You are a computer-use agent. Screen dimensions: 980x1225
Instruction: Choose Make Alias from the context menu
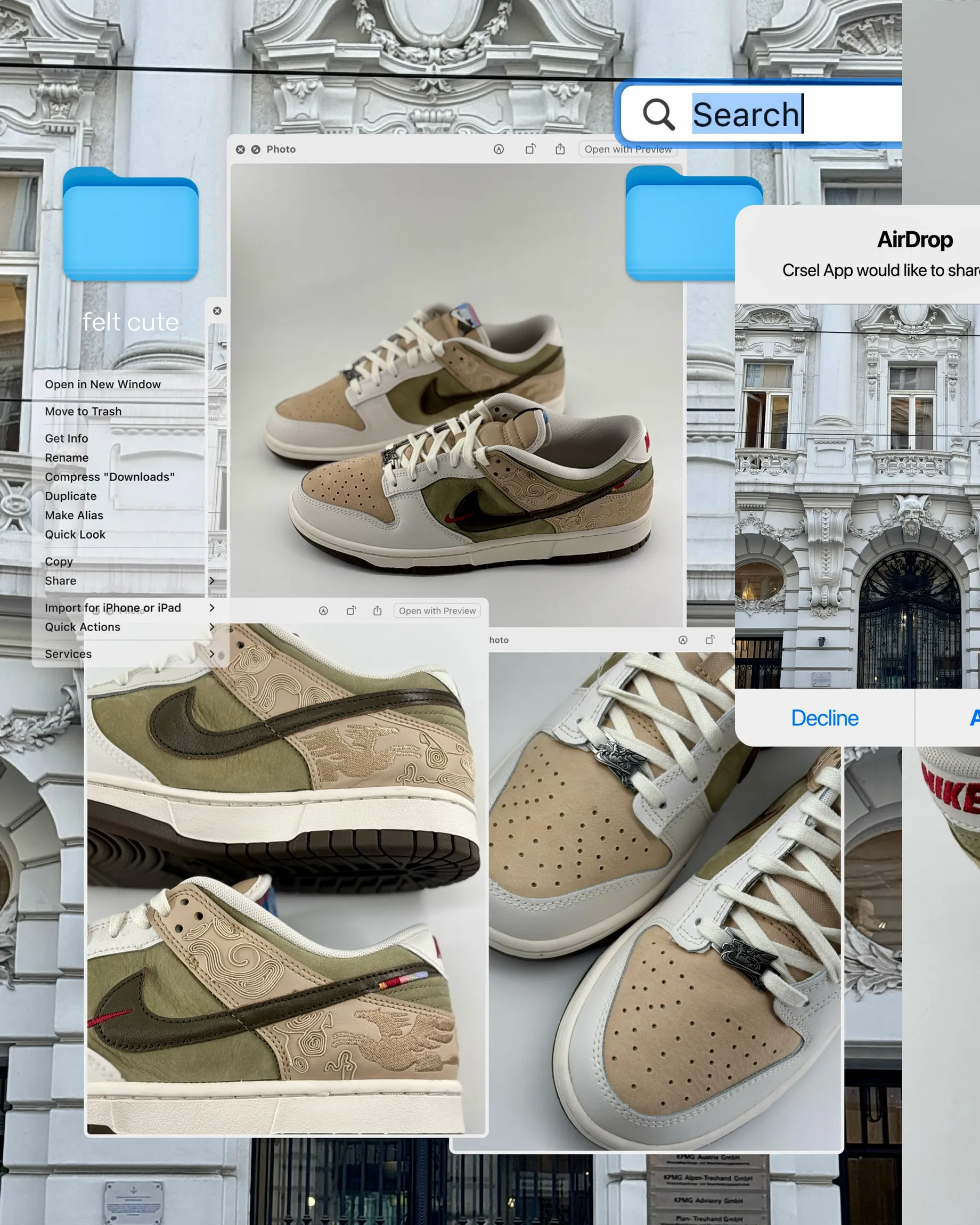74,516
